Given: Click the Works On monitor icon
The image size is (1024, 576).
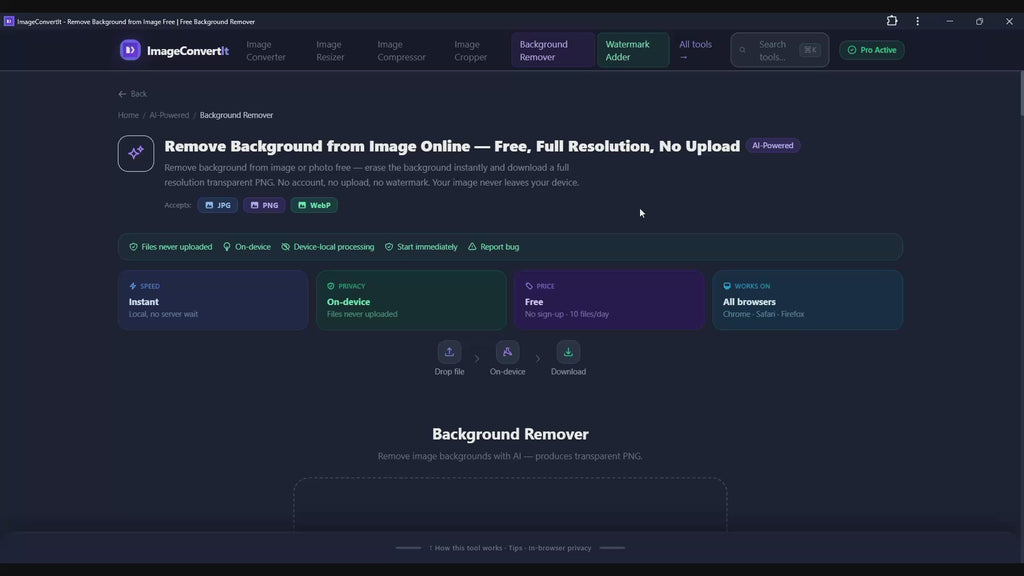Looking at the screenshot, I should coord(727,286).
